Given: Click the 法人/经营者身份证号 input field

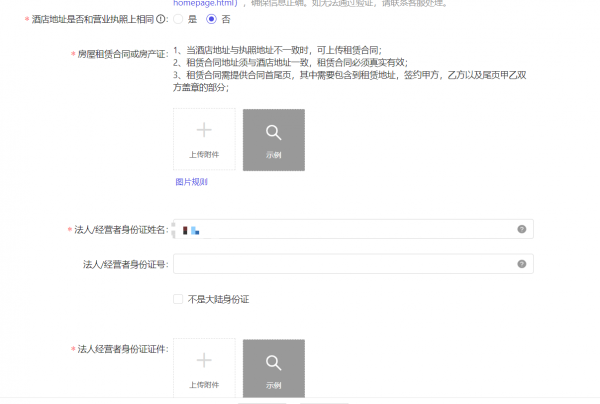Looking at the screenshot, I should coord(353,264).
